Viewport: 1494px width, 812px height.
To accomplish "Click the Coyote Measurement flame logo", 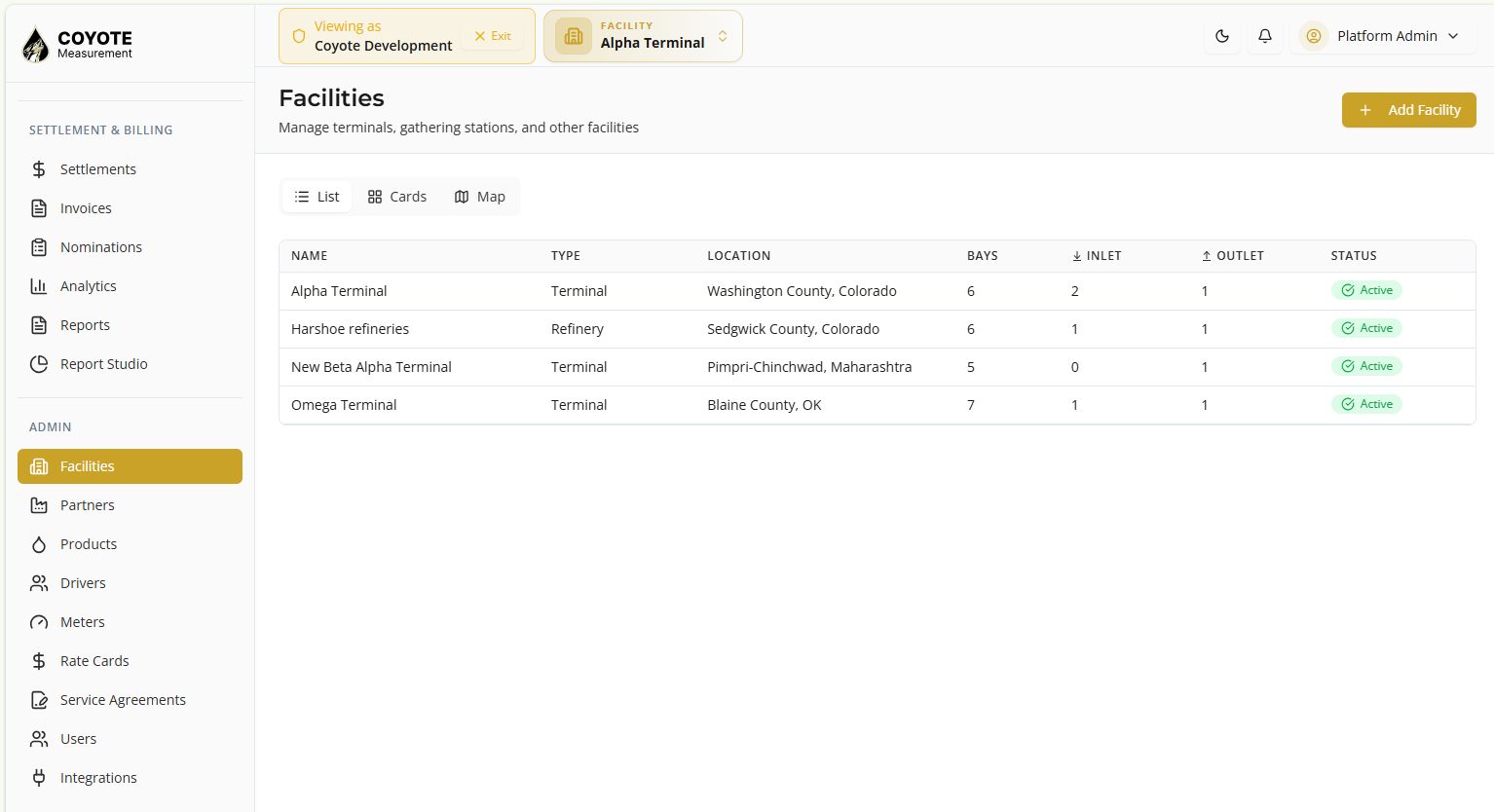I will point(36,45).
